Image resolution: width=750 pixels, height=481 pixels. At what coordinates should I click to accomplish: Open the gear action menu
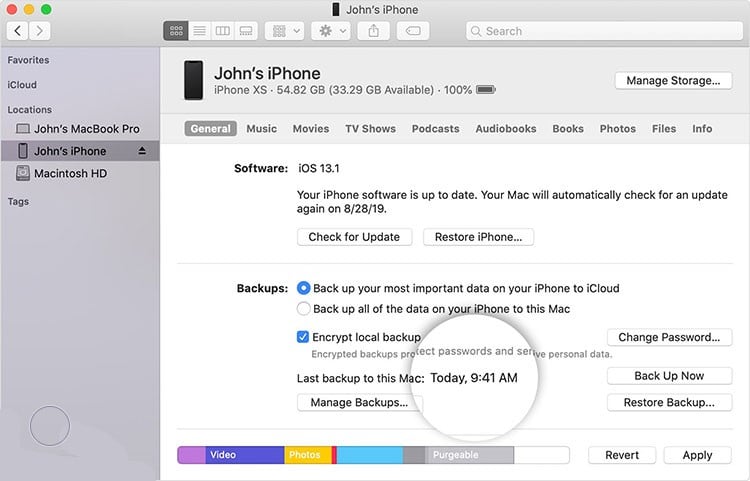[331, 31]
